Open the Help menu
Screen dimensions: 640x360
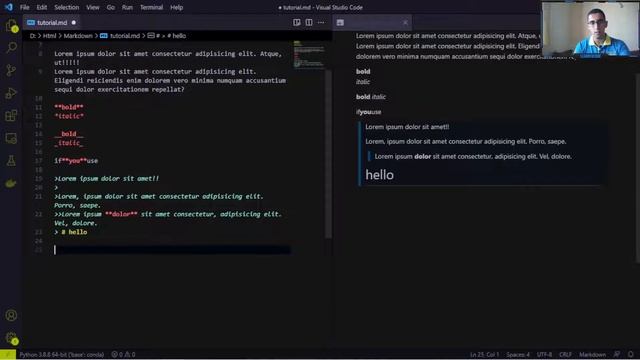point(176,7)
